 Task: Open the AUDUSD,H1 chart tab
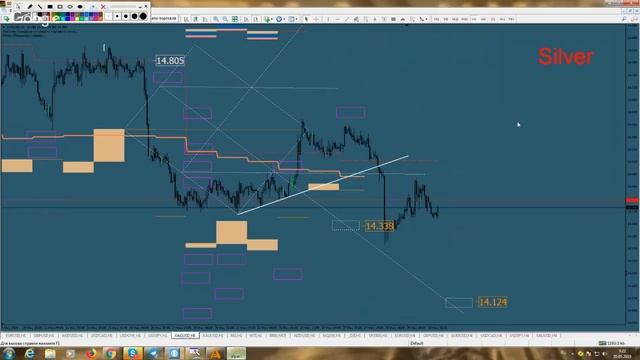tap(72, 336)
